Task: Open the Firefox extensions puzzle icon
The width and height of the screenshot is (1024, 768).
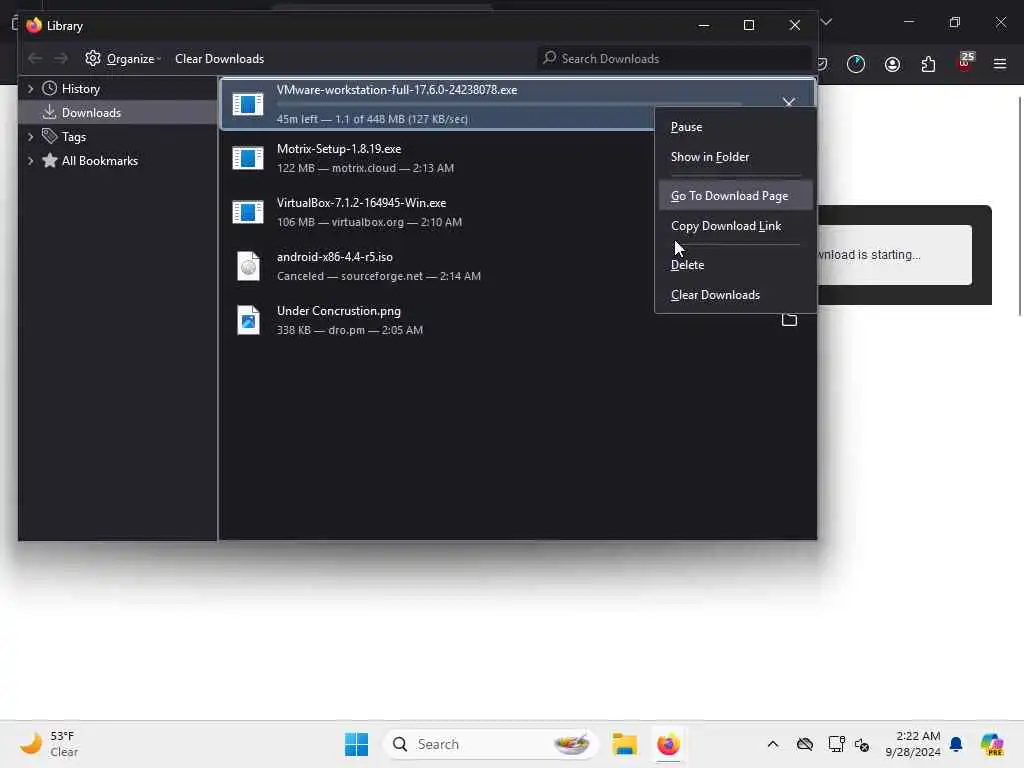Action: coord(928,64)
